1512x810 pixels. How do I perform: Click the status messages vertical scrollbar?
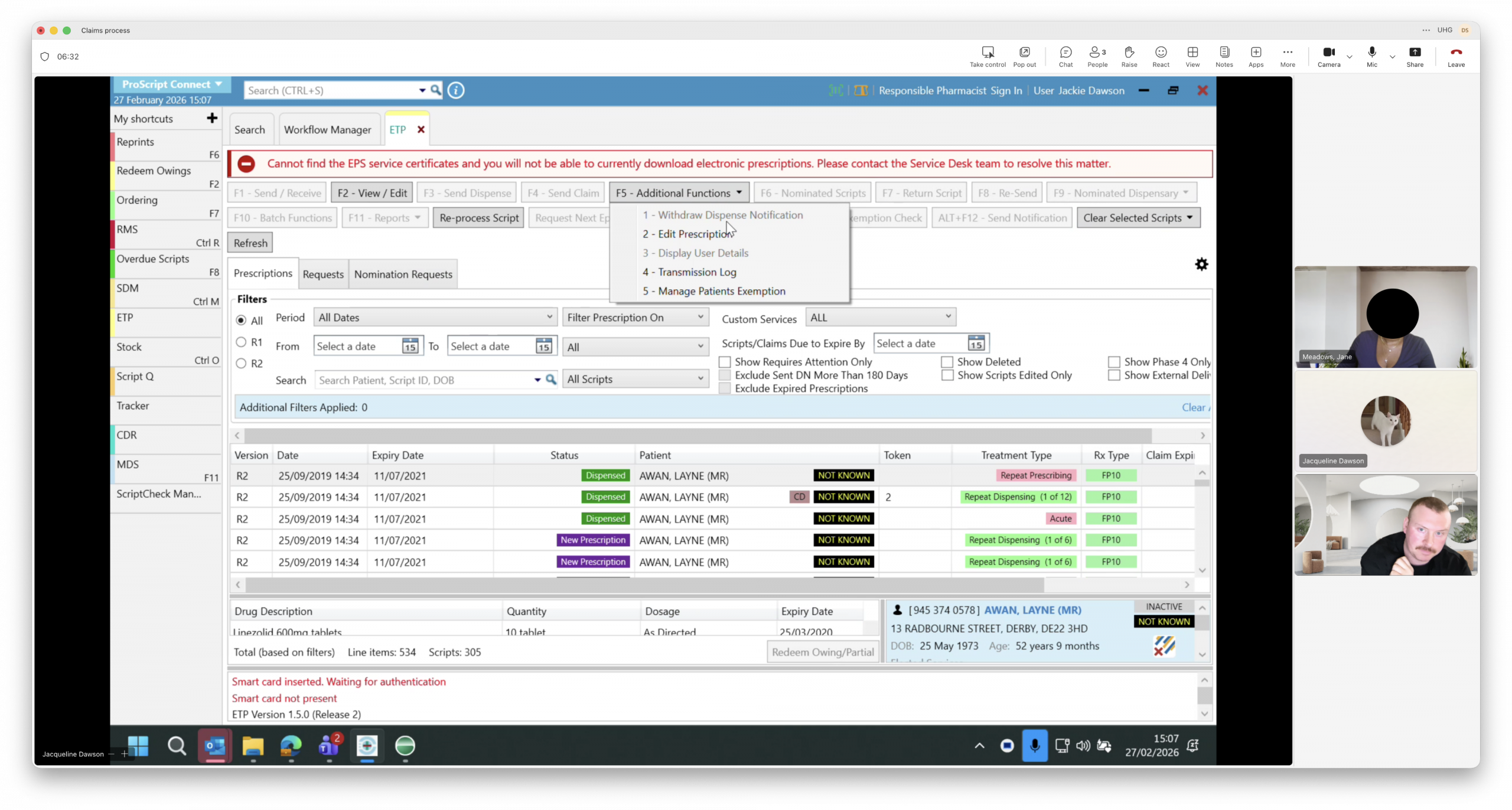(x=1204, y=697)
